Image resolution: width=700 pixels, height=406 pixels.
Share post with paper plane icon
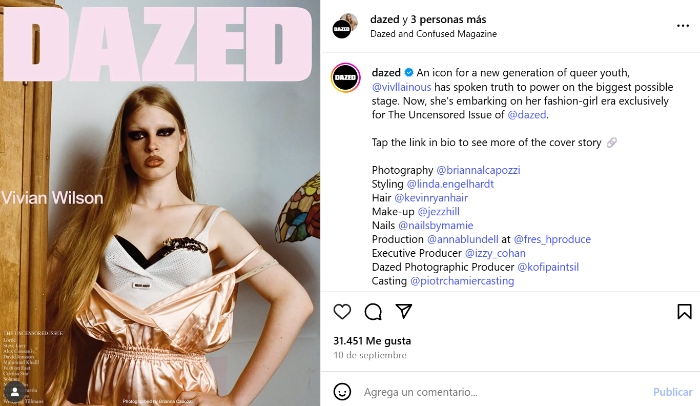point(404,311)
